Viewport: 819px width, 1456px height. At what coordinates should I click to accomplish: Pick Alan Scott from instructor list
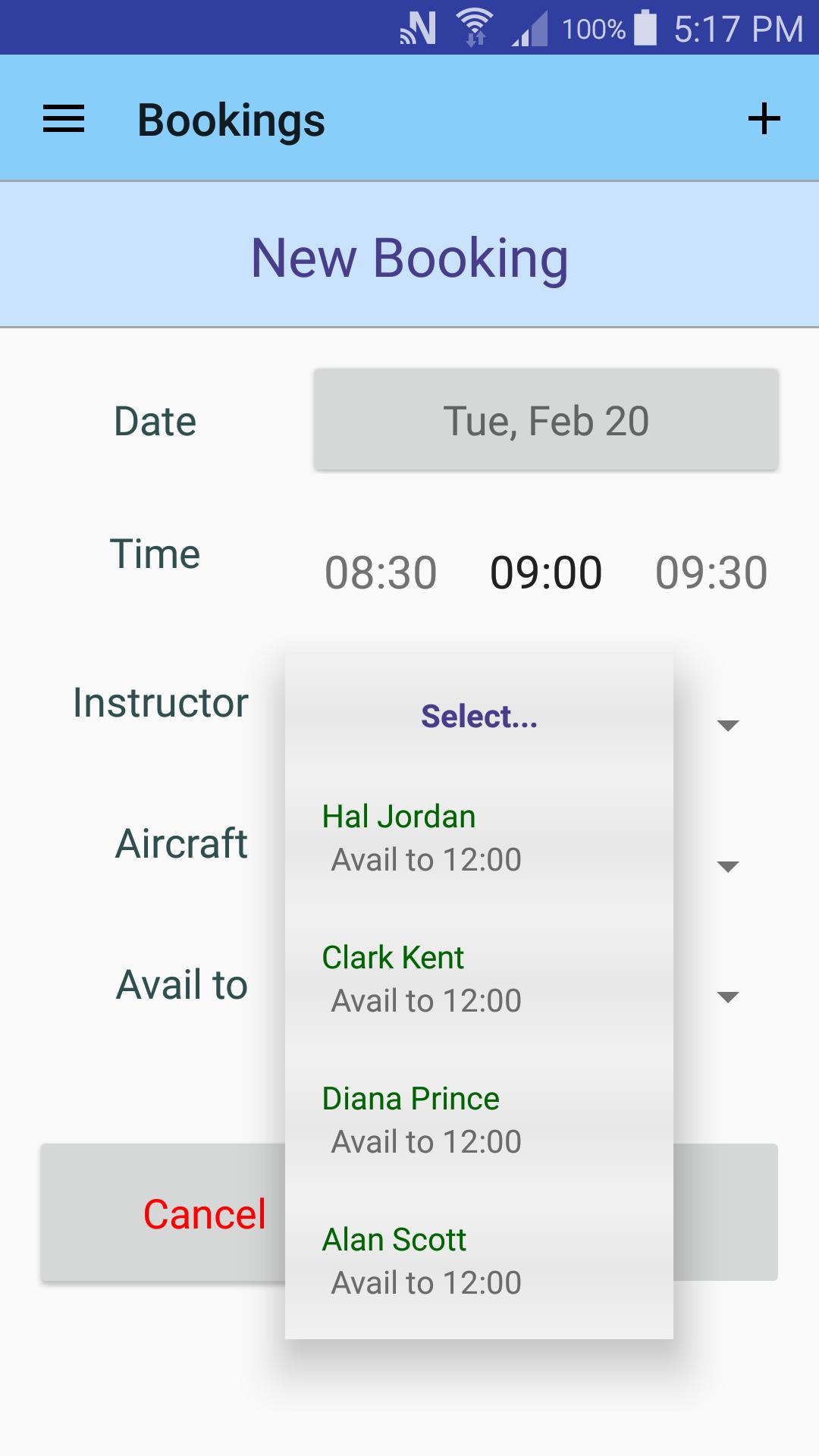click(479, 1261)
